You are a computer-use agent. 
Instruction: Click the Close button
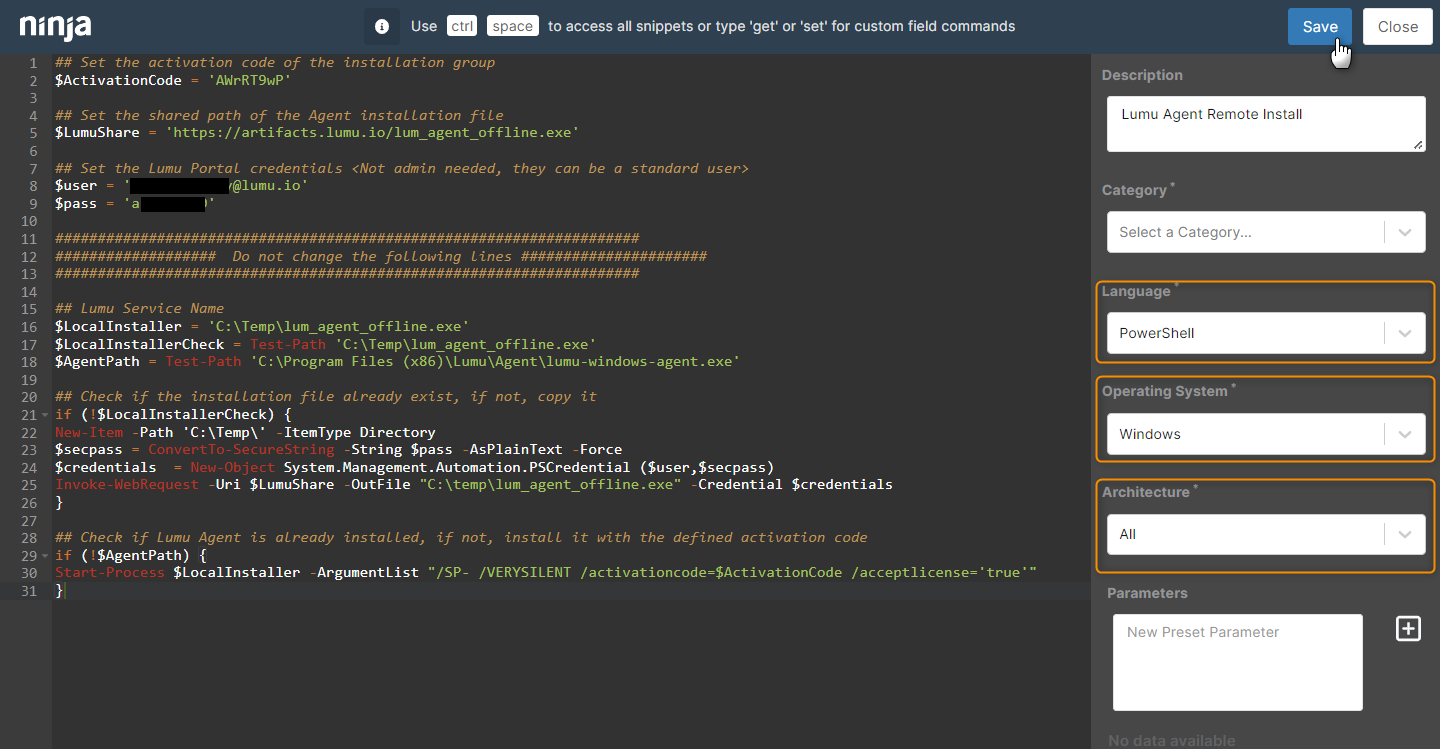coord(1397,26)
